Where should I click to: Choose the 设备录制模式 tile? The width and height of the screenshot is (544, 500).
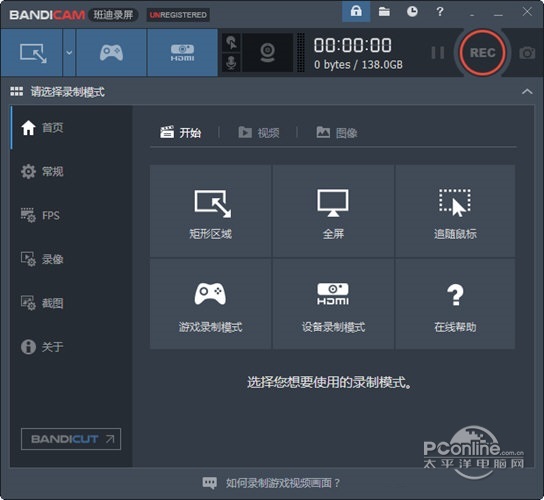(x=333, y=304)
